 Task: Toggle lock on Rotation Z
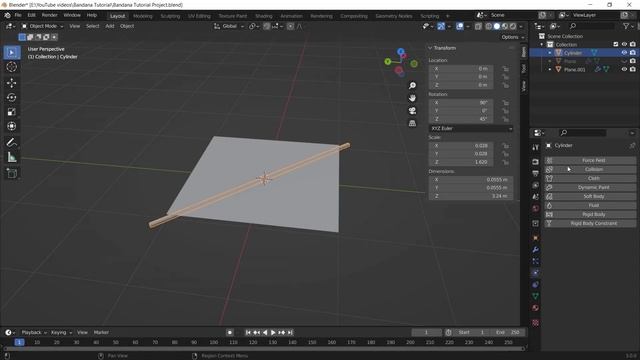pos(505,119)
